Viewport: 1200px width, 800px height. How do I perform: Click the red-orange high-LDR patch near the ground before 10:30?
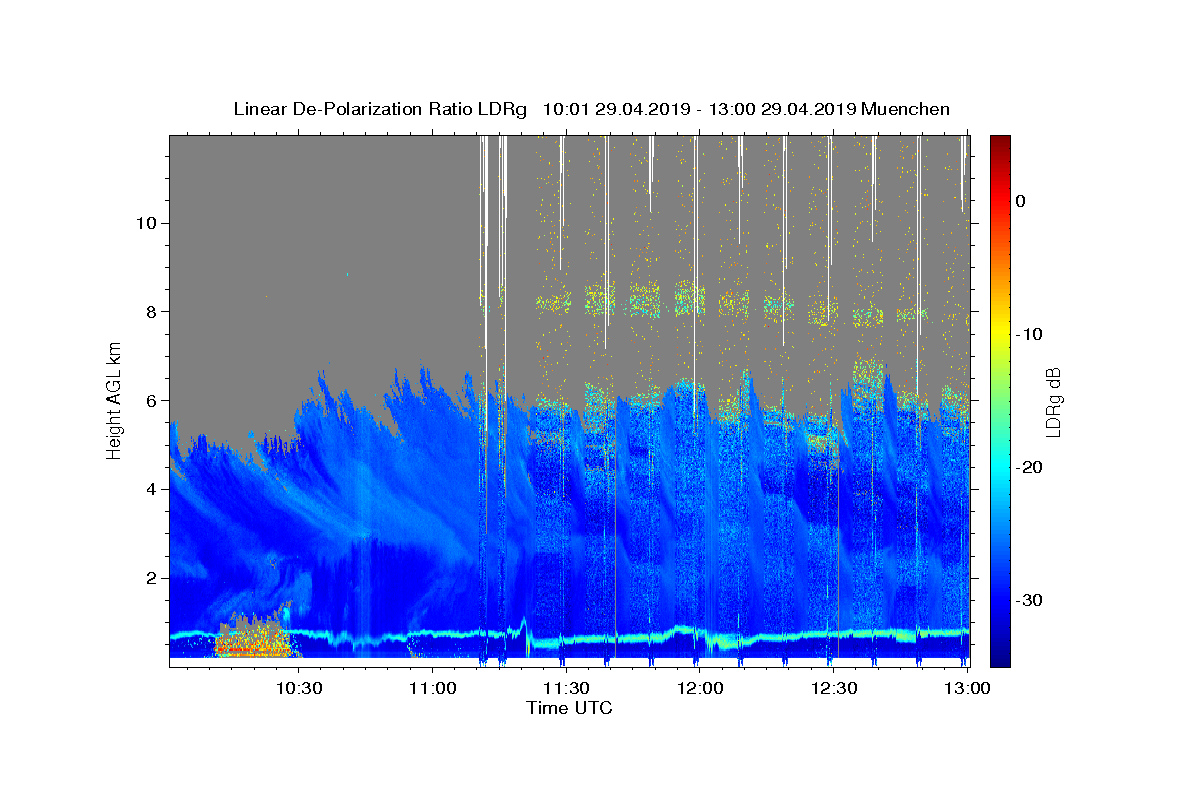pyautogui.click(x=253, y=638)
